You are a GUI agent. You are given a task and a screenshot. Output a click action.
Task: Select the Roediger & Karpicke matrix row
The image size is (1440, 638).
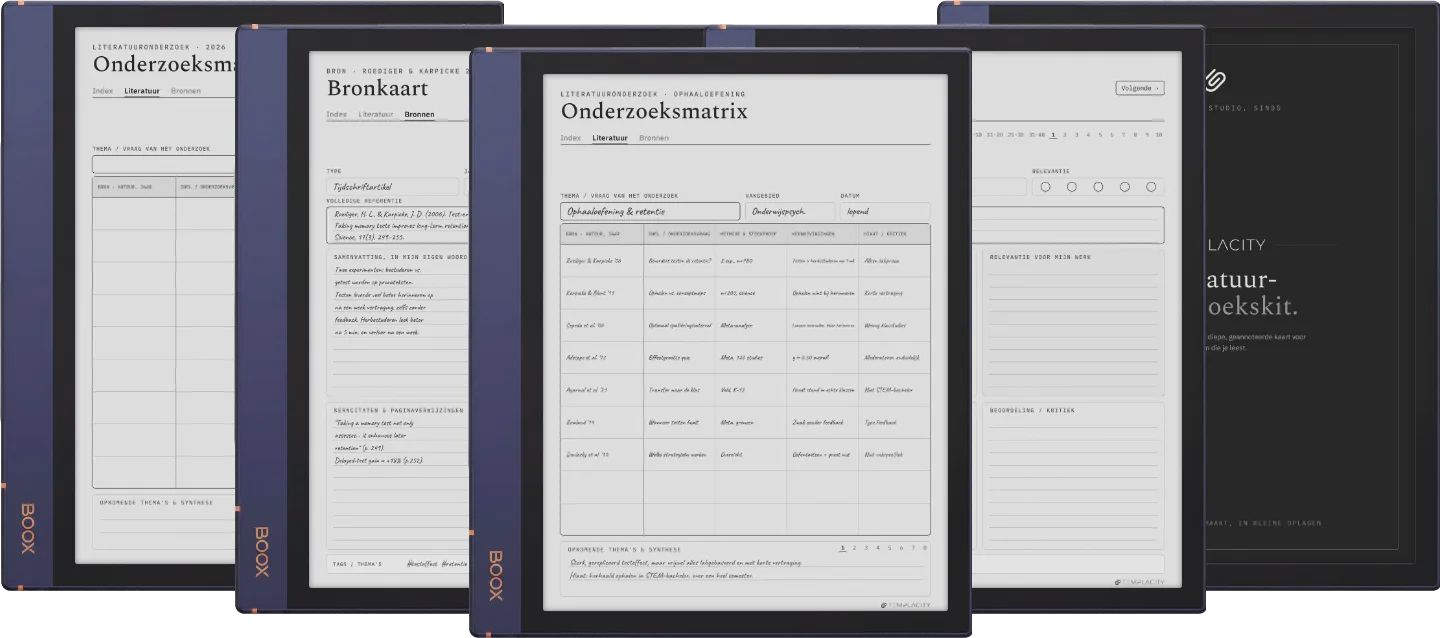click(745, 260)
